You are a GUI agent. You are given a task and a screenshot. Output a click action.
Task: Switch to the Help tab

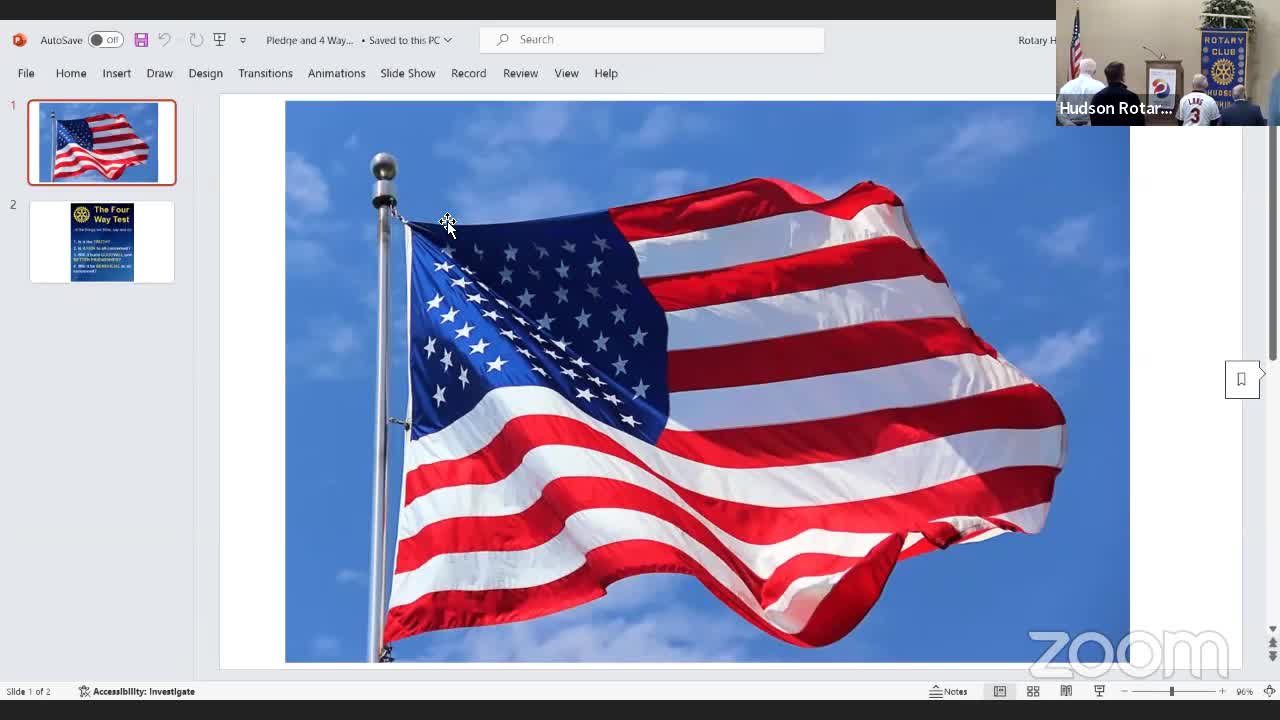606,73
